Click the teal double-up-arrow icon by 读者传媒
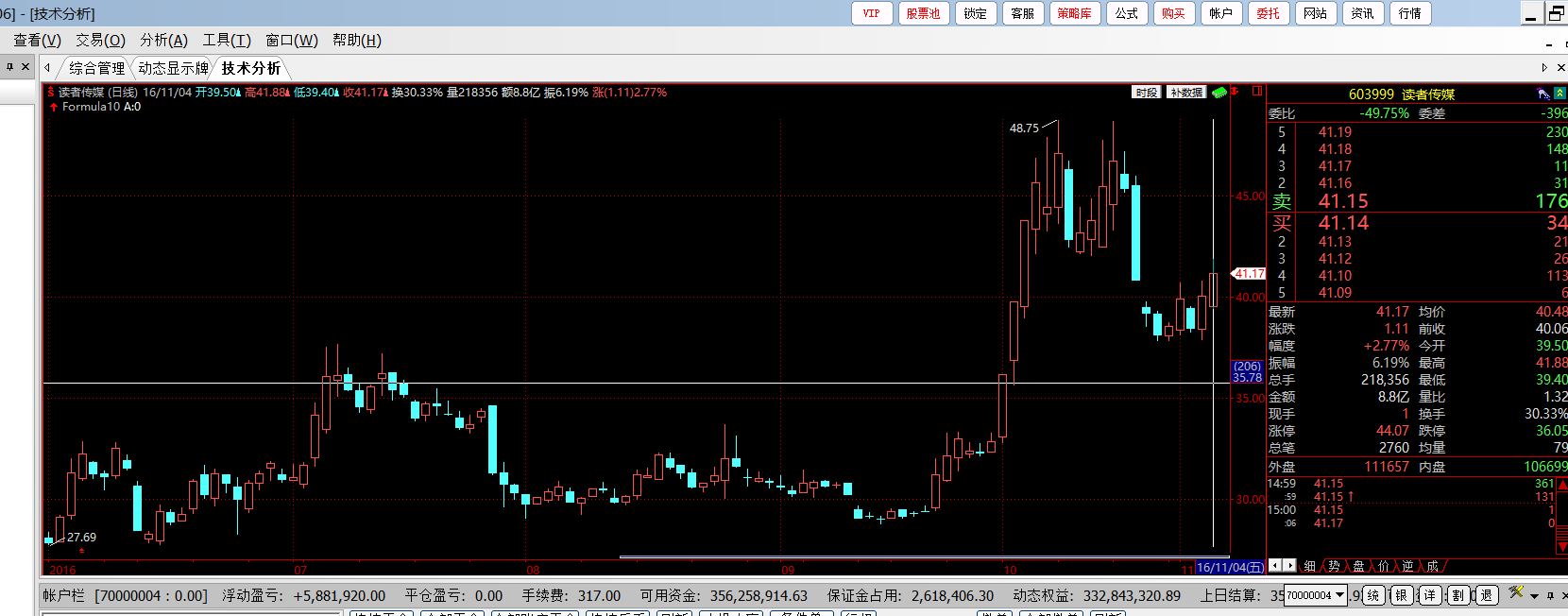 pyautogui.click(x=1560, y=94)
